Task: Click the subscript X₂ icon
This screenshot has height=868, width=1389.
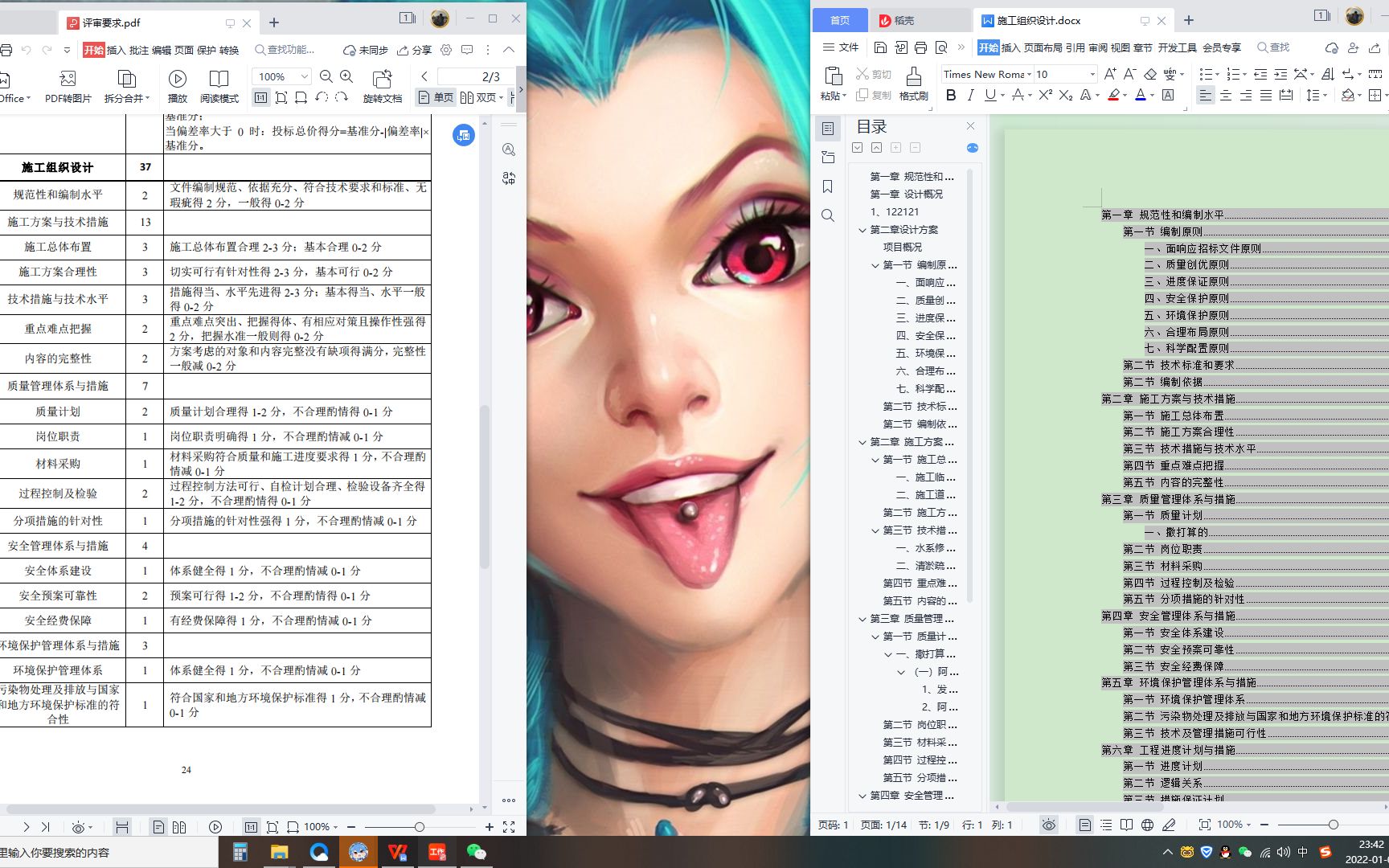Action: pyautogui.click(x=1065, y=95)
